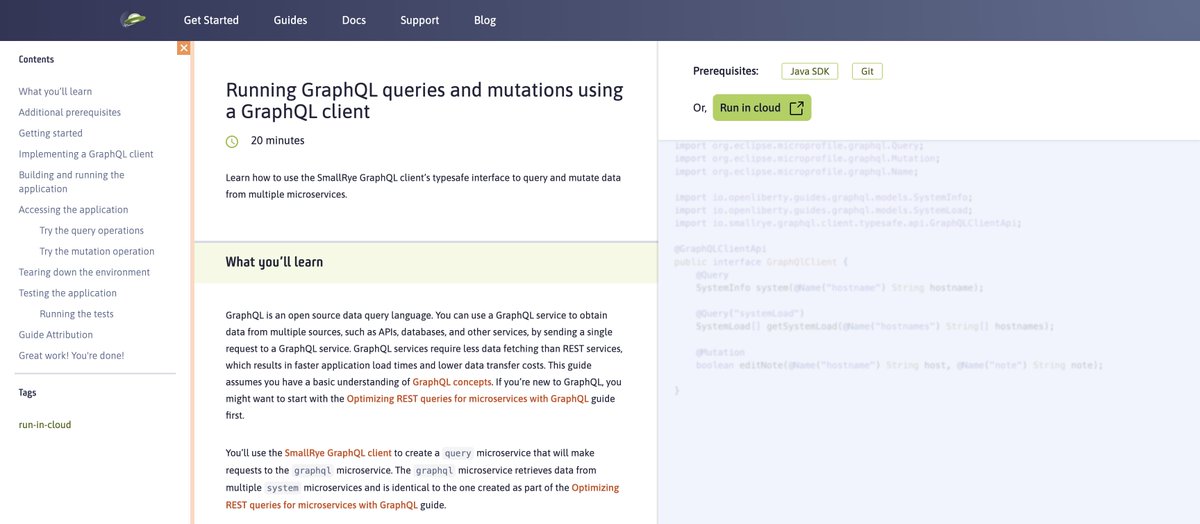Click the clock icon beside 20 minutes

point(232,141)
